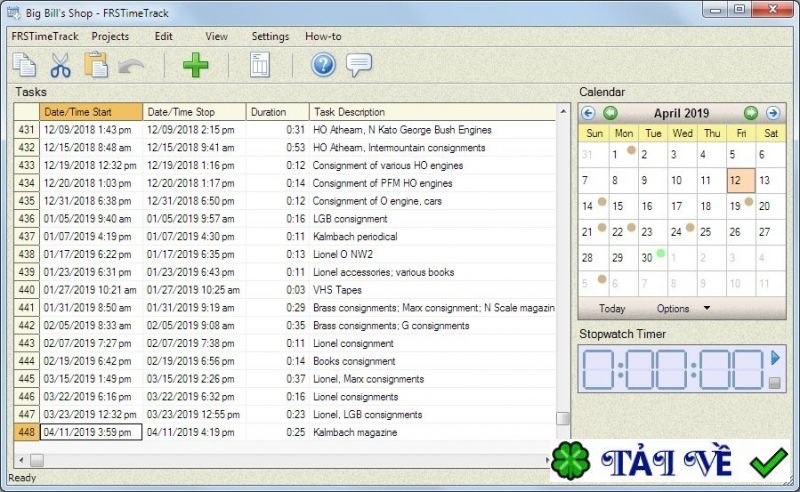Screen dimensions: 800x492
Task: Open the View menu
Action: 216,36
